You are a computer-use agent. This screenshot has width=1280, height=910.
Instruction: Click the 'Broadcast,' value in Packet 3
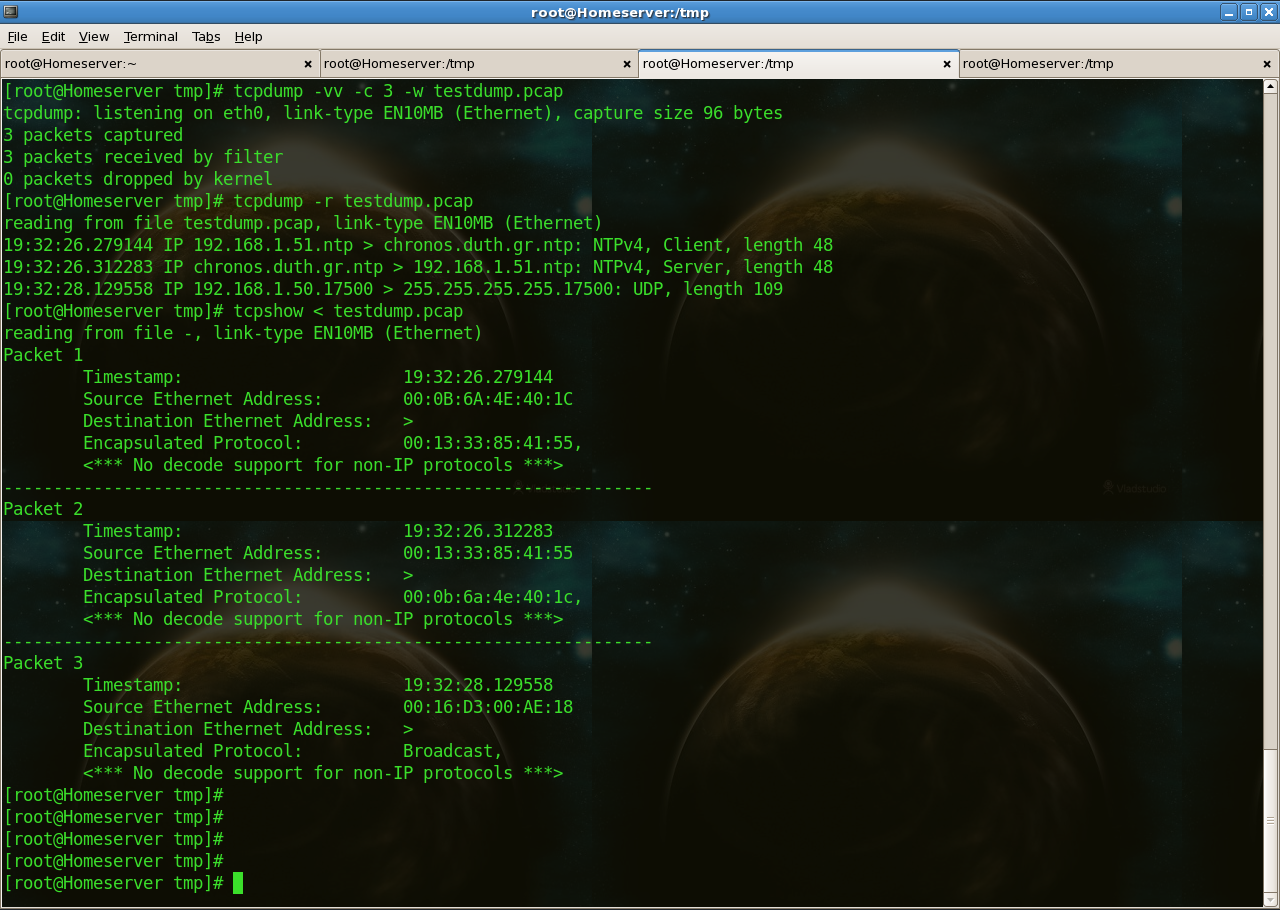[x=453, y=751]
